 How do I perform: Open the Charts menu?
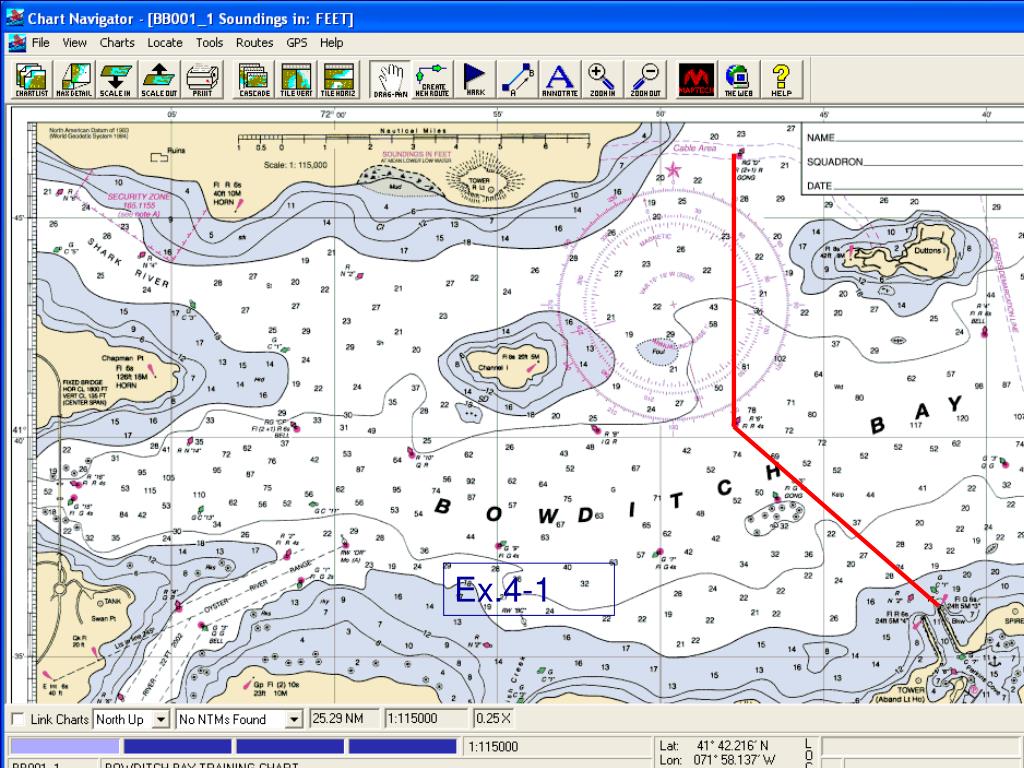117,42
